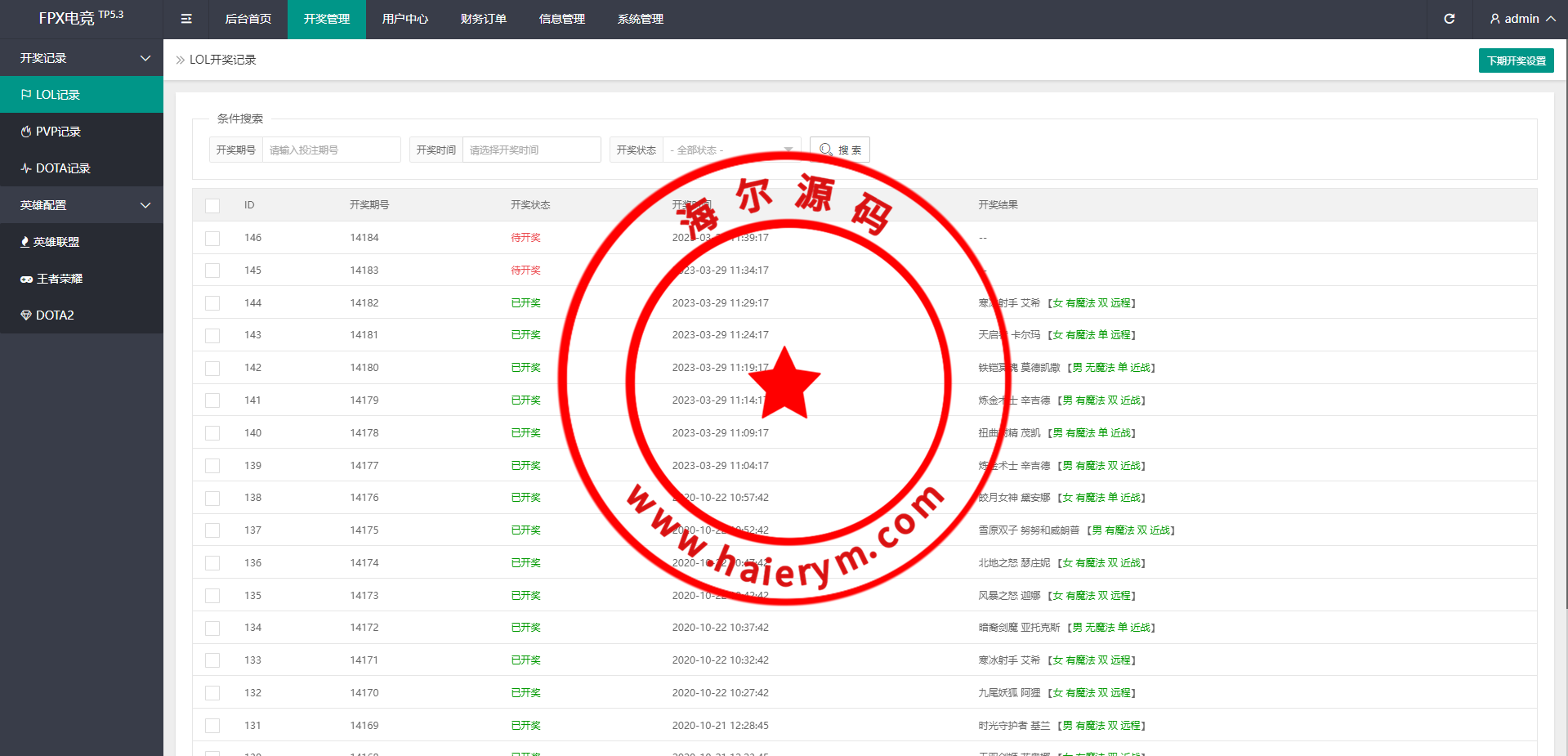1568x756 pixels.
Task: Switch to 用户中心 top menu
Action: (x=404, y=19)
